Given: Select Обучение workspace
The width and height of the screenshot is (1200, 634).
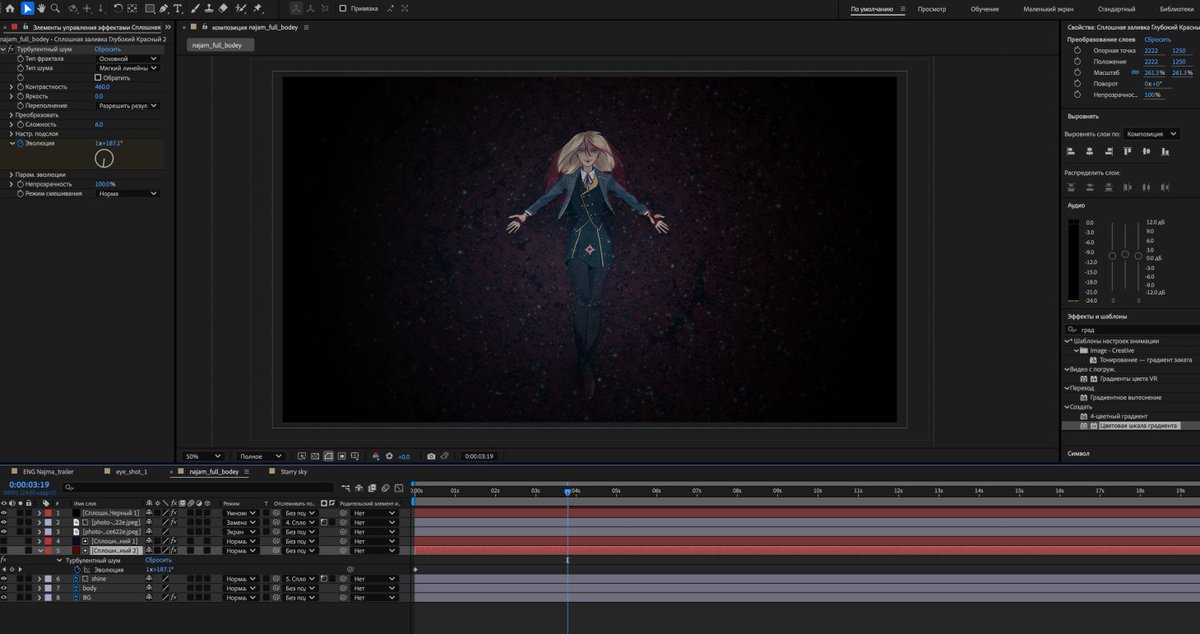Looking at the screenshot, I should pos(984,8).
